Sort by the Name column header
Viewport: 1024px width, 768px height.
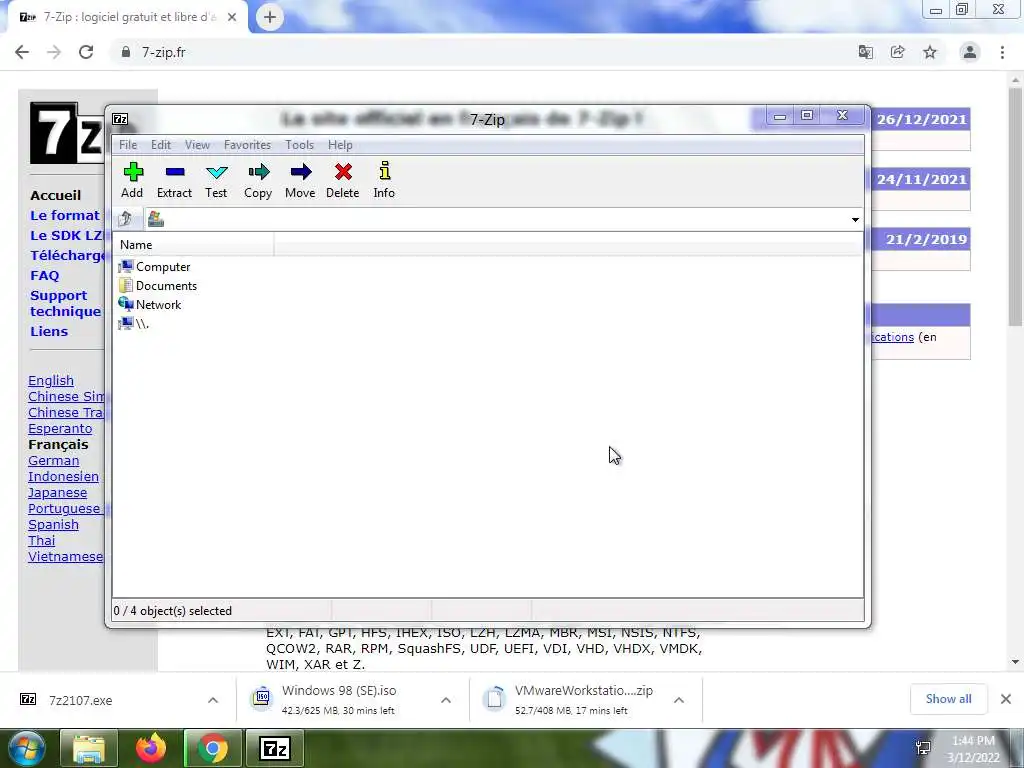click(193, 245)
